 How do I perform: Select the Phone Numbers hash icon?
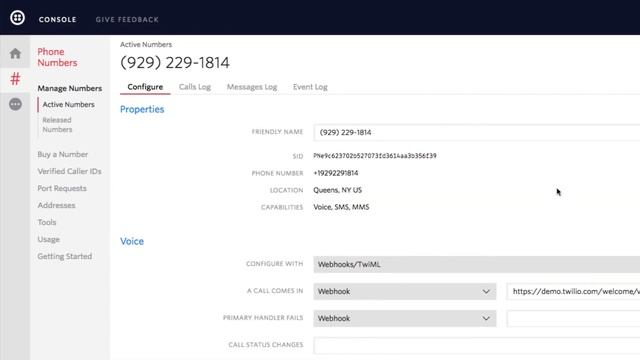tap(15, 78)
